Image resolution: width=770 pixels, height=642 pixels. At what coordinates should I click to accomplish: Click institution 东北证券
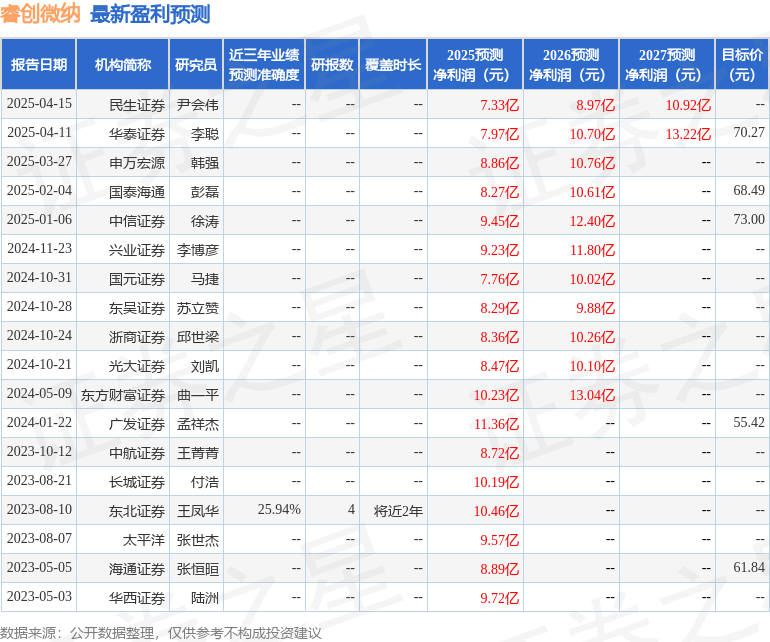click(x=137, y=511)
